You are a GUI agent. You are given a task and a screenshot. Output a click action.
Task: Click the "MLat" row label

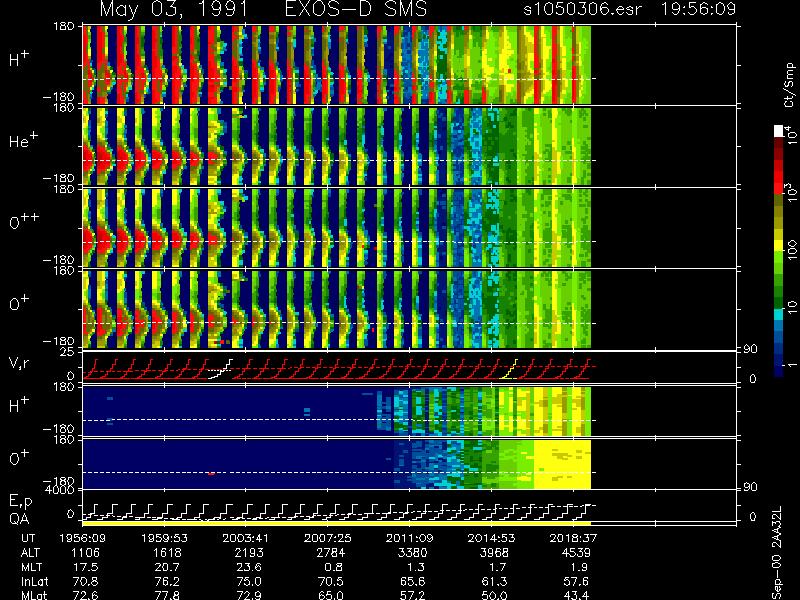pyautogui.click(x=34, y=595)
